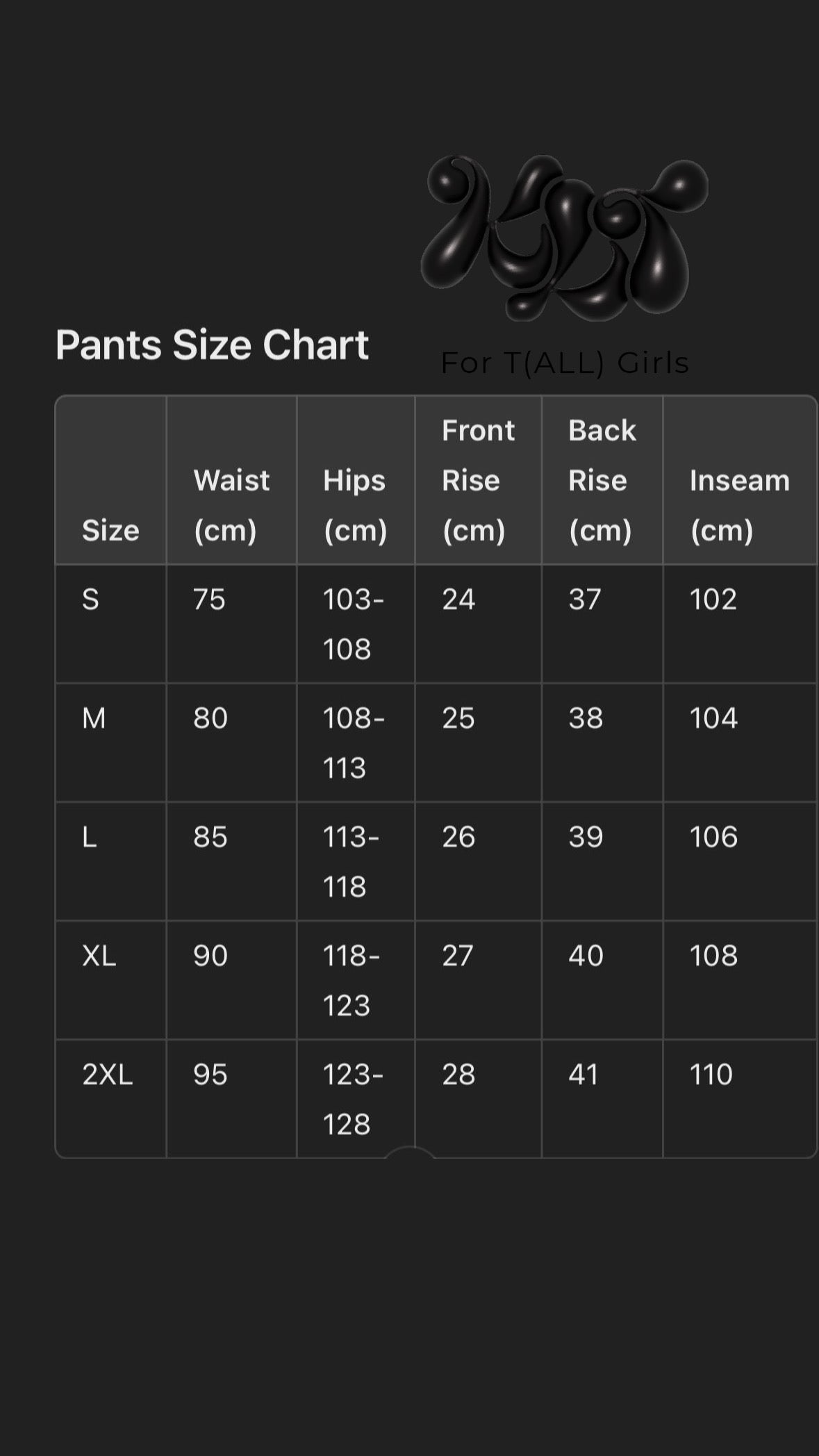Screen dimensions: 819x1456
Task: Click the waist value 80 cell
Action: click(x=210, y=718)
